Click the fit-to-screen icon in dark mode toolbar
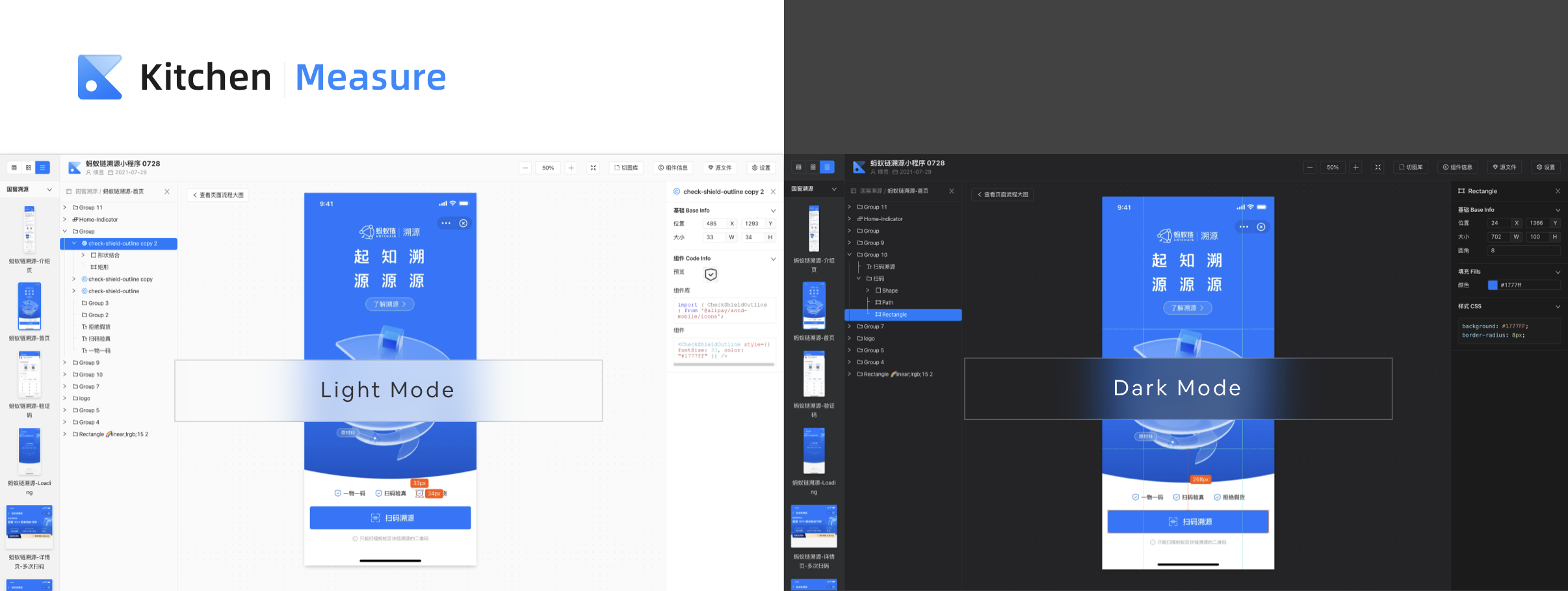1568x591 pixels. [1378, 167]
